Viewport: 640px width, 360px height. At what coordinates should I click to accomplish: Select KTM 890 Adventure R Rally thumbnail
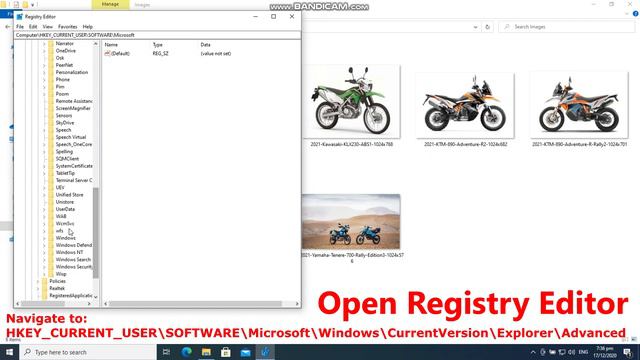click(579, 104)
